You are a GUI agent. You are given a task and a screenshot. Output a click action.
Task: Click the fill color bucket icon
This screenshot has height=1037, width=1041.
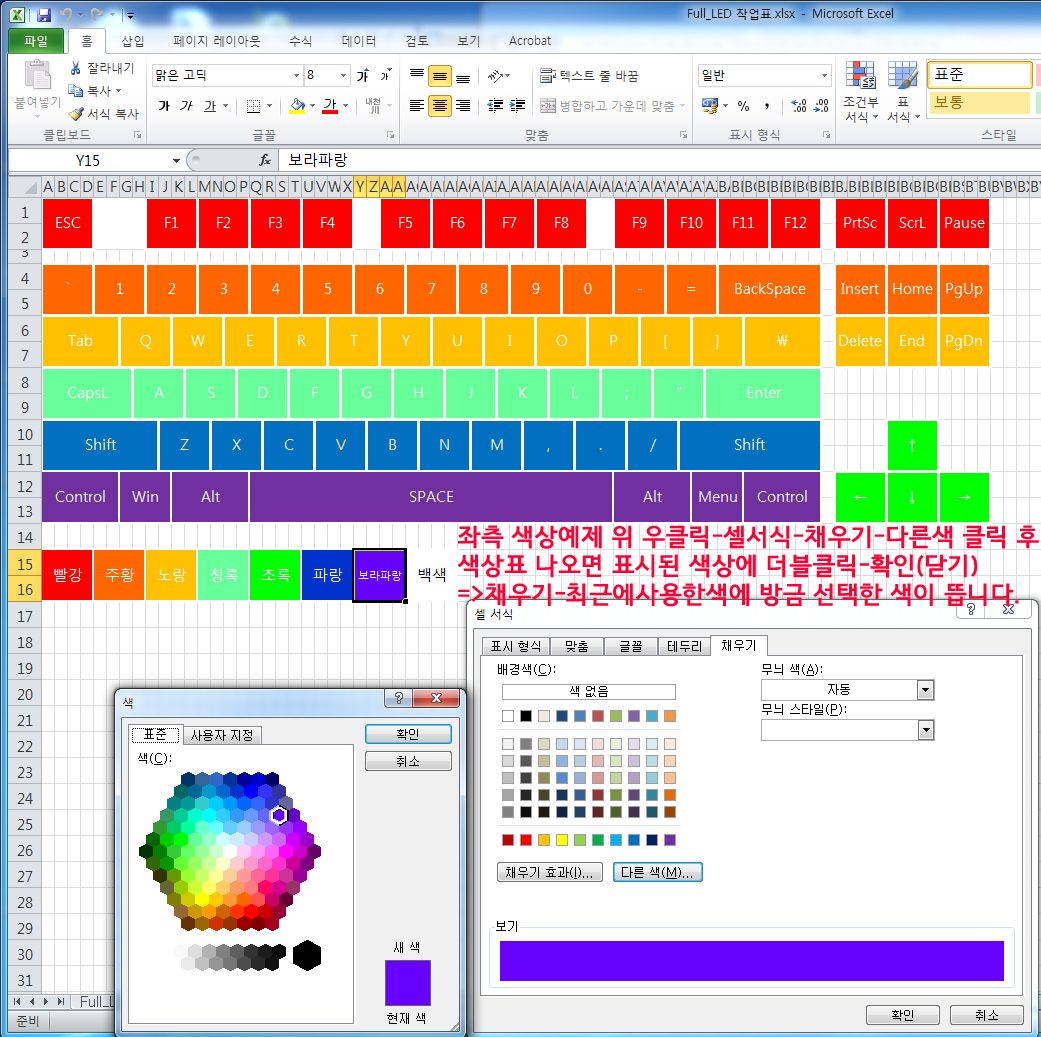click(x=297, y=106)
